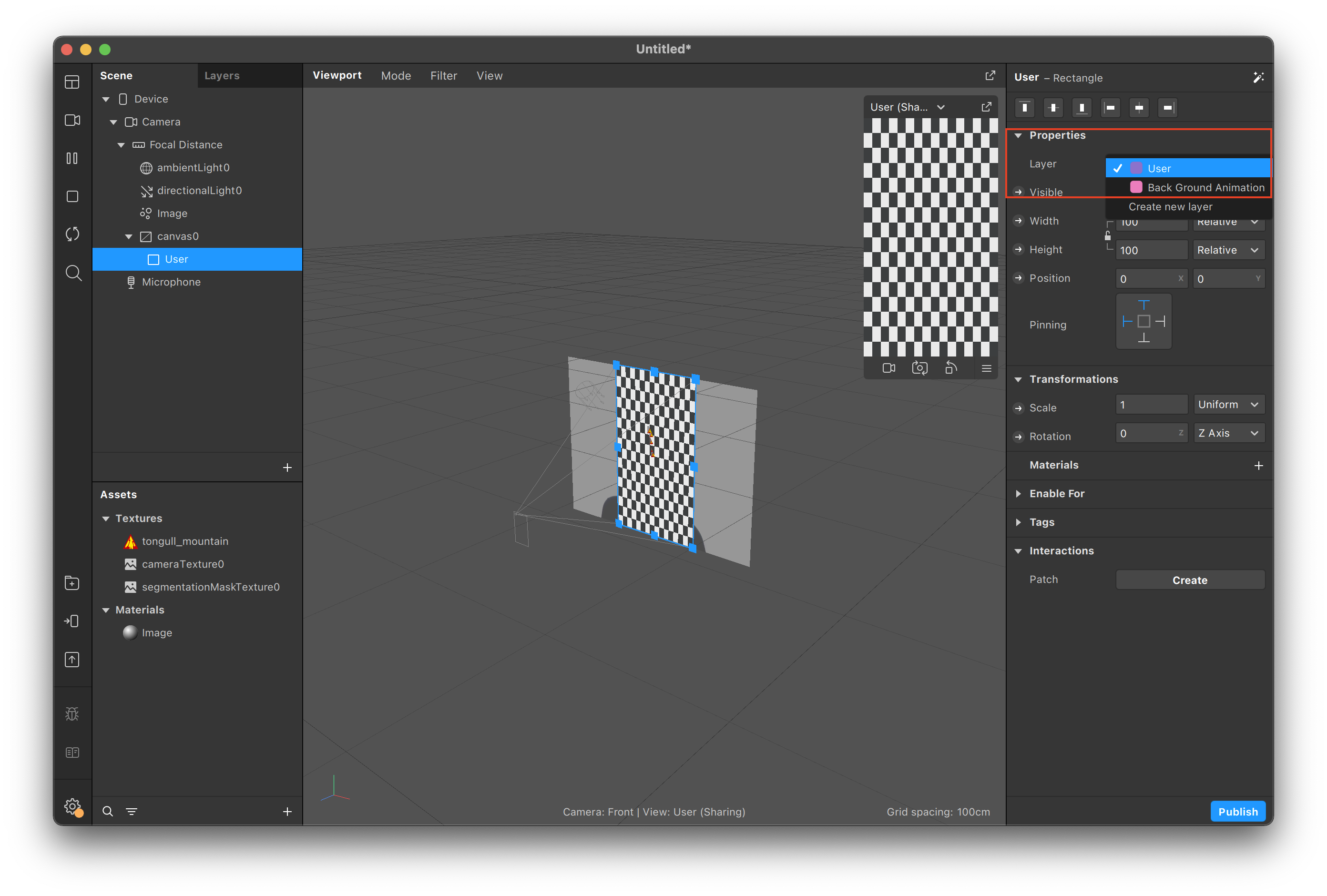Click the magic wand icon in inspector header

(1258, 78)
